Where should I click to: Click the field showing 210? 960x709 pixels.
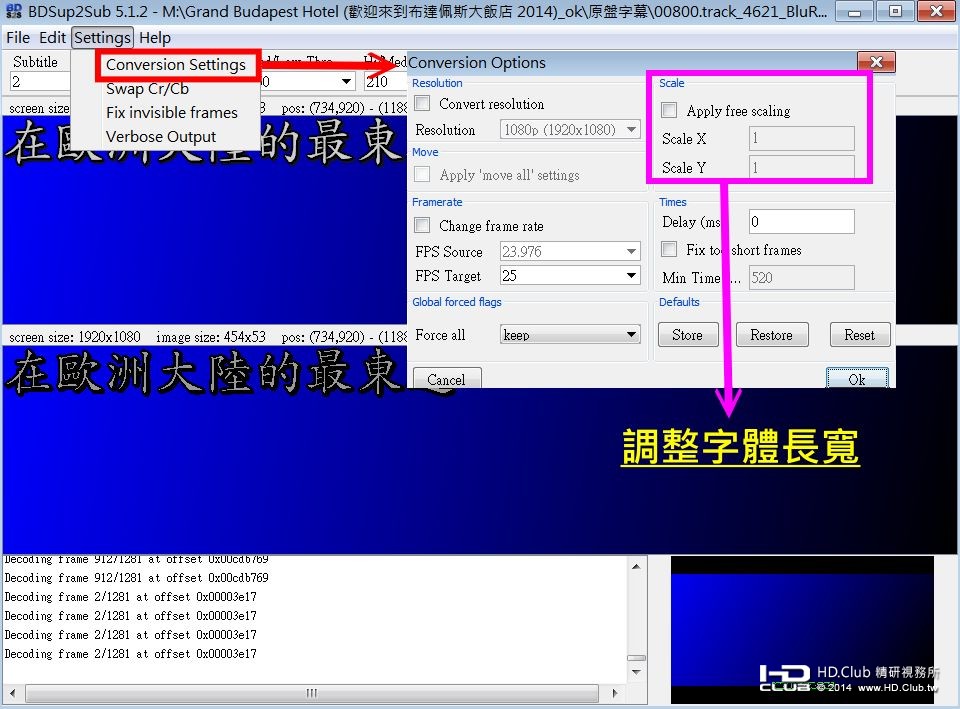click(x=386, y=81)
